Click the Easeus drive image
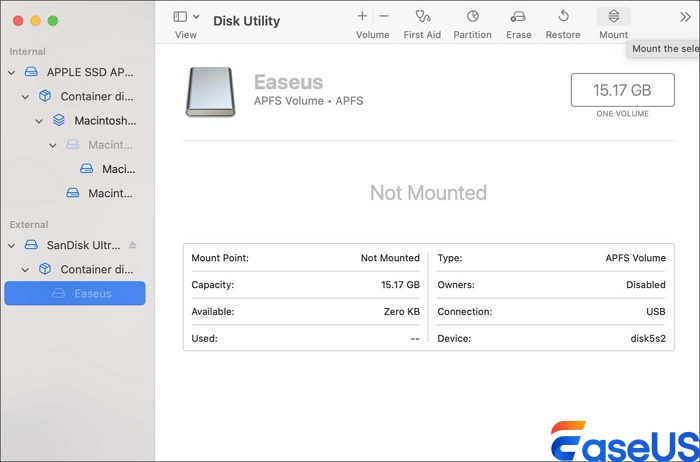Viewport: 700px width, 462px height. (x=209, y=92)
